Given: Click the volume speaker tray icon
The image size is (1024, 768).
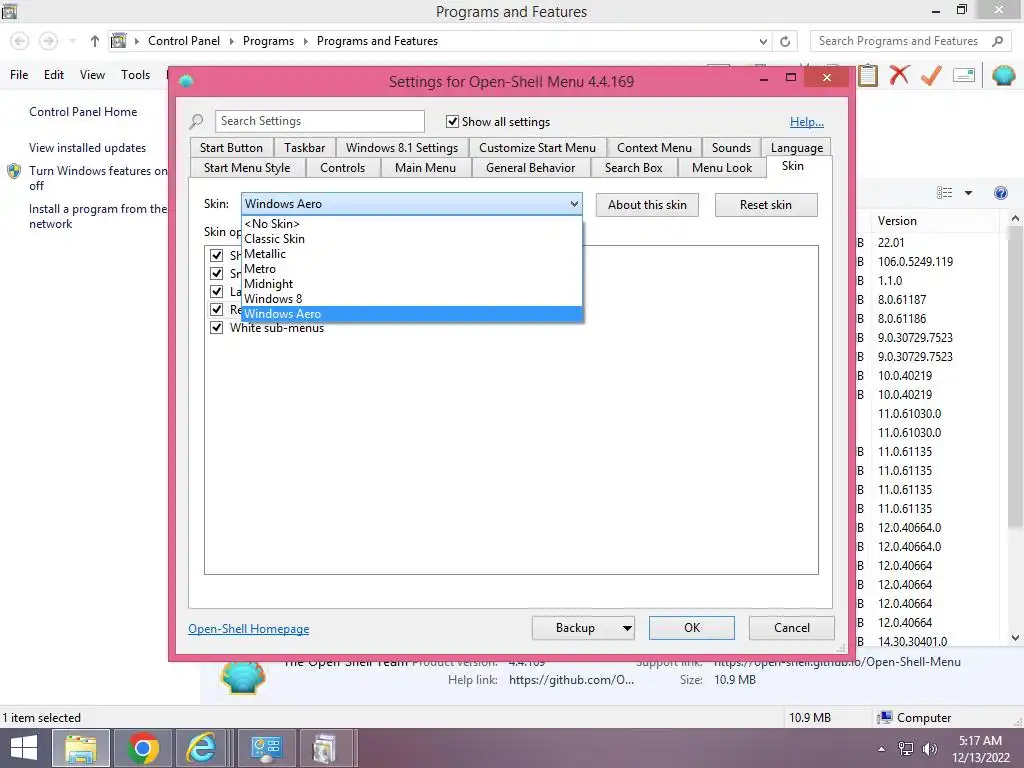Looking at the screenshot, I should pos(930,749).
